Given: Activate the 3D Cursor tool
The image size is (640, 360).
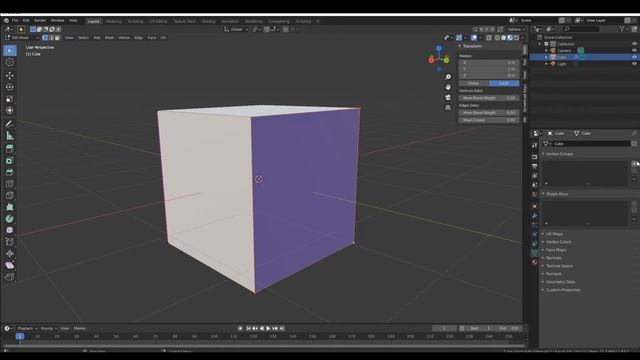Looking at the screenshot, I should (x=10, y=62).
